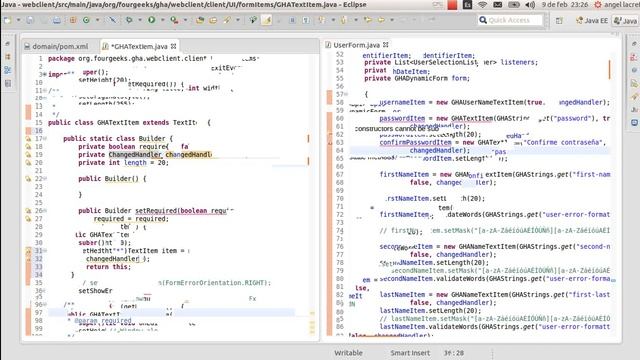640x360 pixels.
Task: Click the Quick Access search field
Action: (x=510, y=20)
